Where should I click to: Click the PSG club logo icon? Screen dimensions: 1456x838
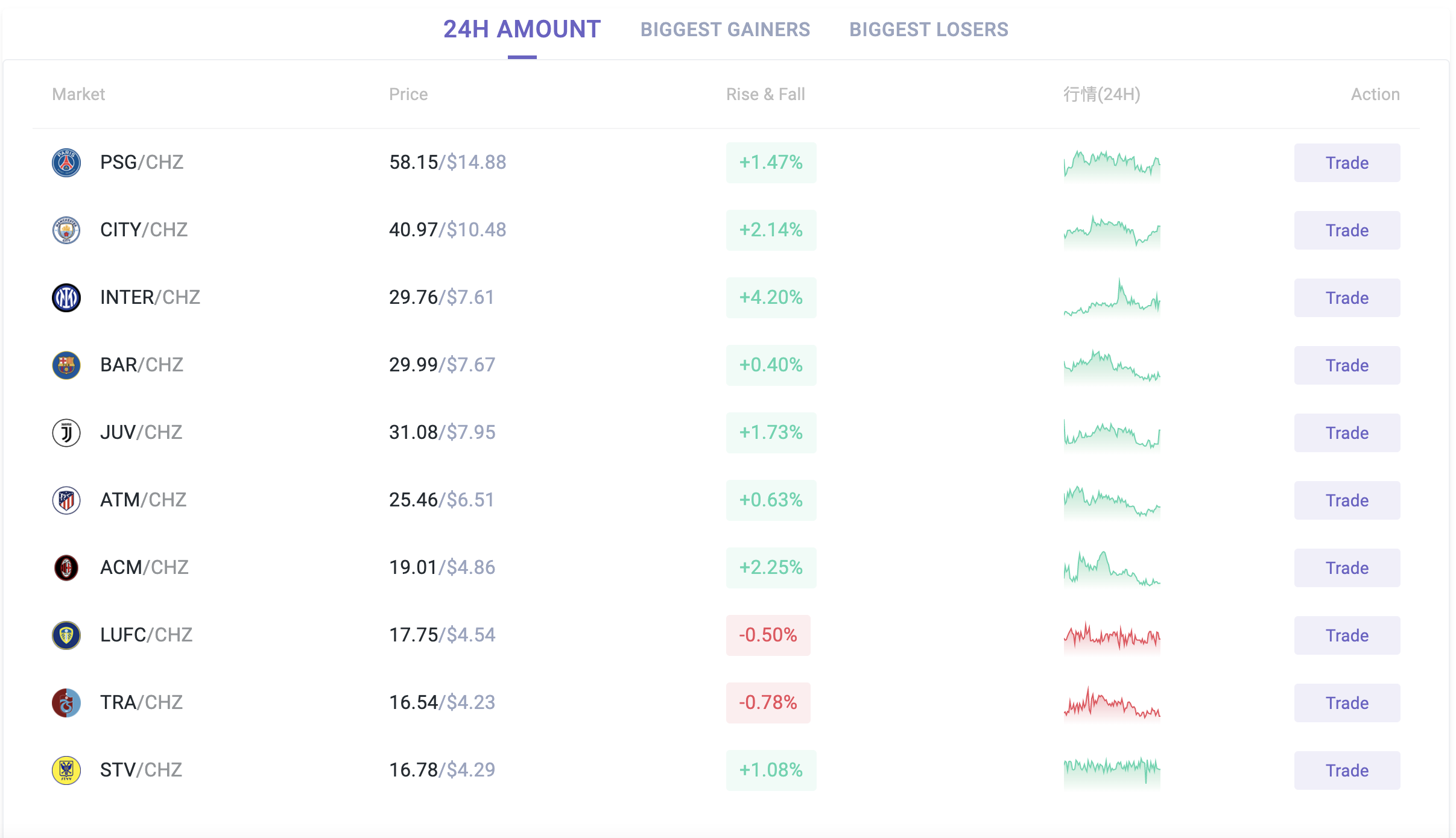click(x=66, y=163)
